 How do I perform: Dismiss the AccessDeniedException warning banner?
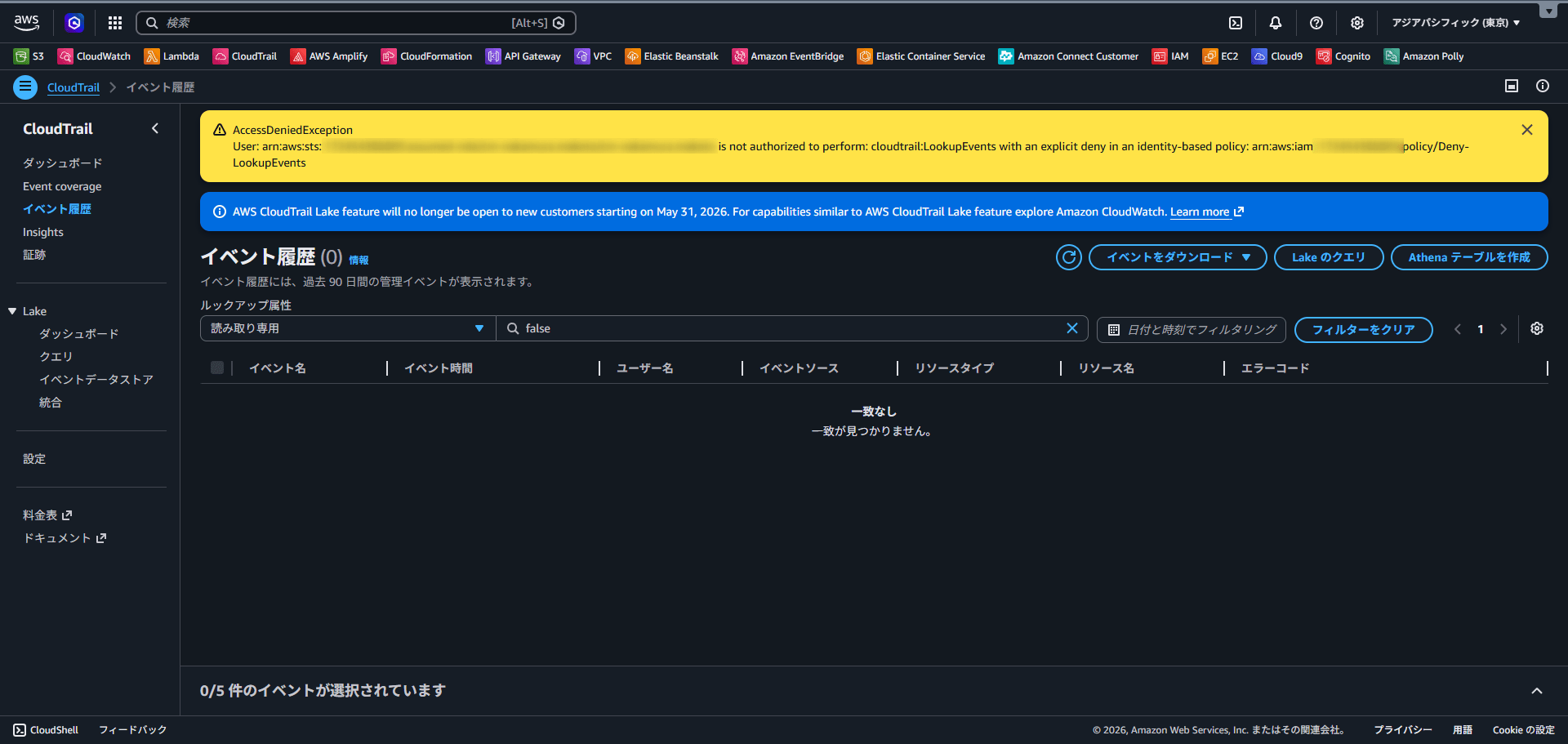pos(1527,130)
